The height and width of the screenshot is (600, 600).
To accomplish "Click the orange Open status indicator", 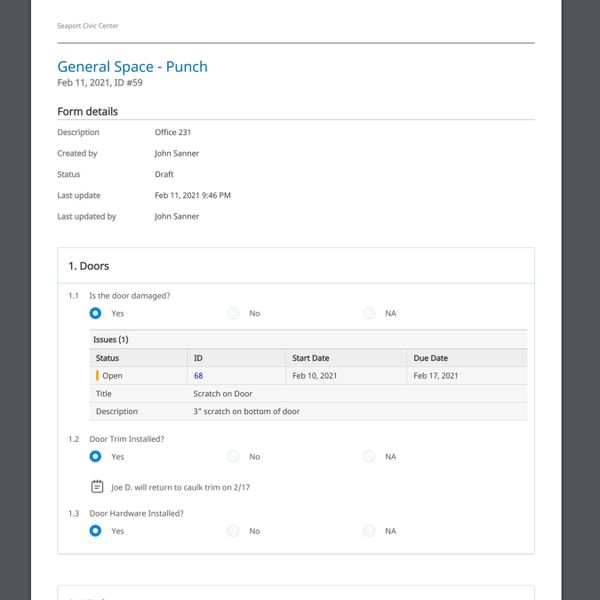I will tap(97, 376).
